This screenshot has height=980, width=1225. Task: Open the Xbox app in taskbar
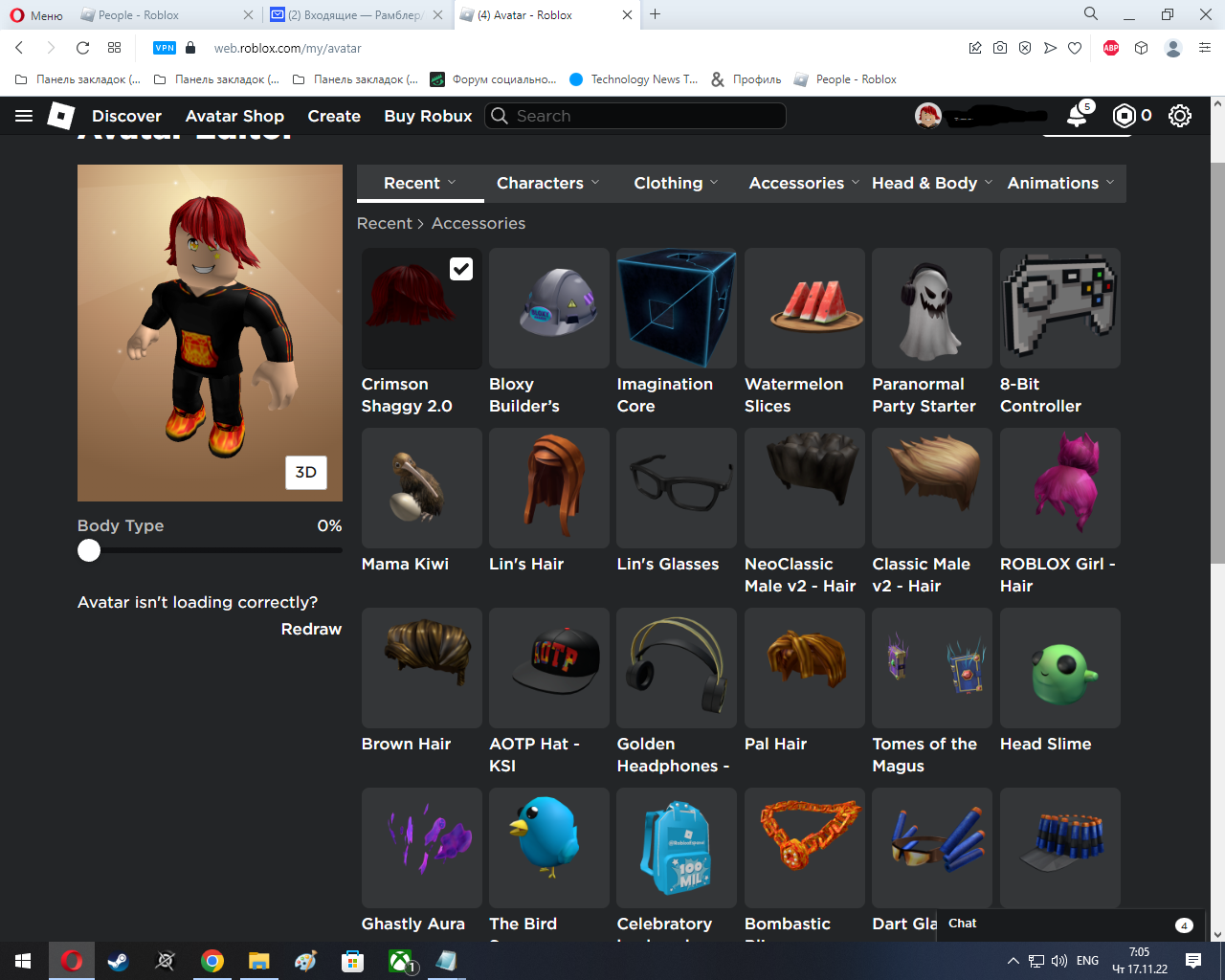pos(400,961)
